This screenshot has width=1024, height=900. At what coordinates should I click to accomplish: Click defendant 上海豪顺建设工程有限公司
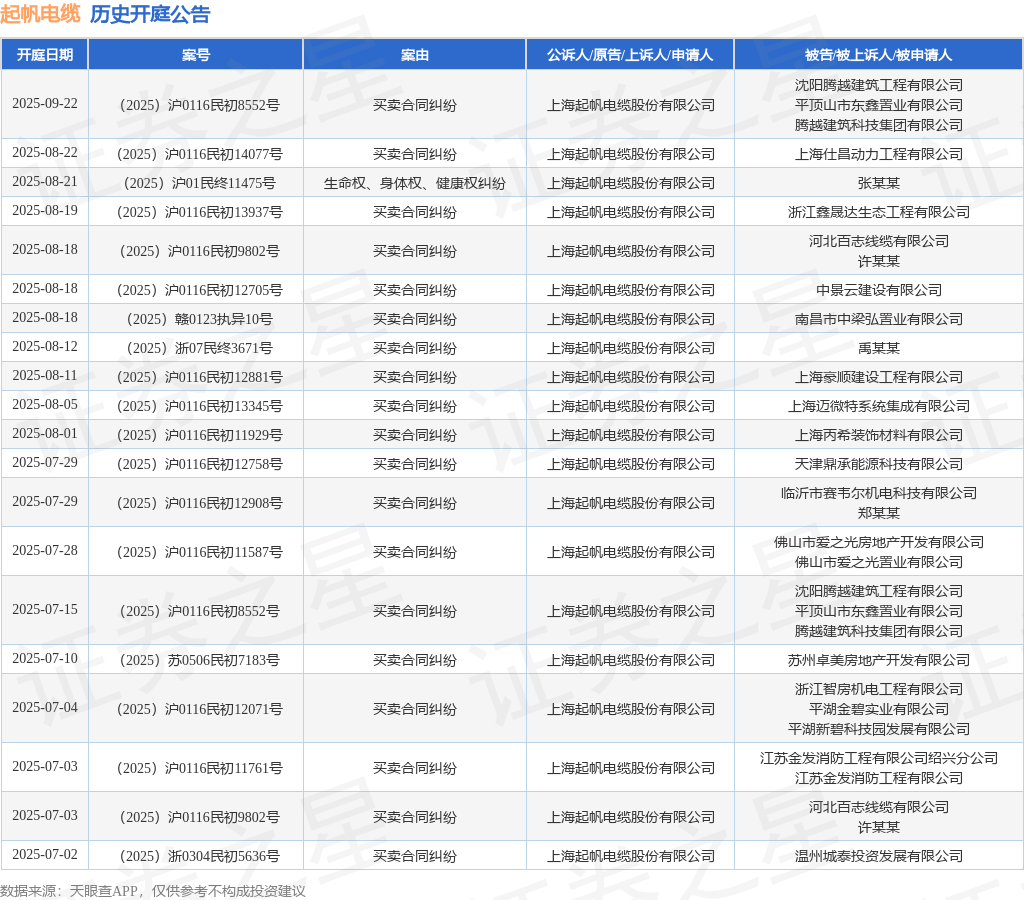(878, 377)
